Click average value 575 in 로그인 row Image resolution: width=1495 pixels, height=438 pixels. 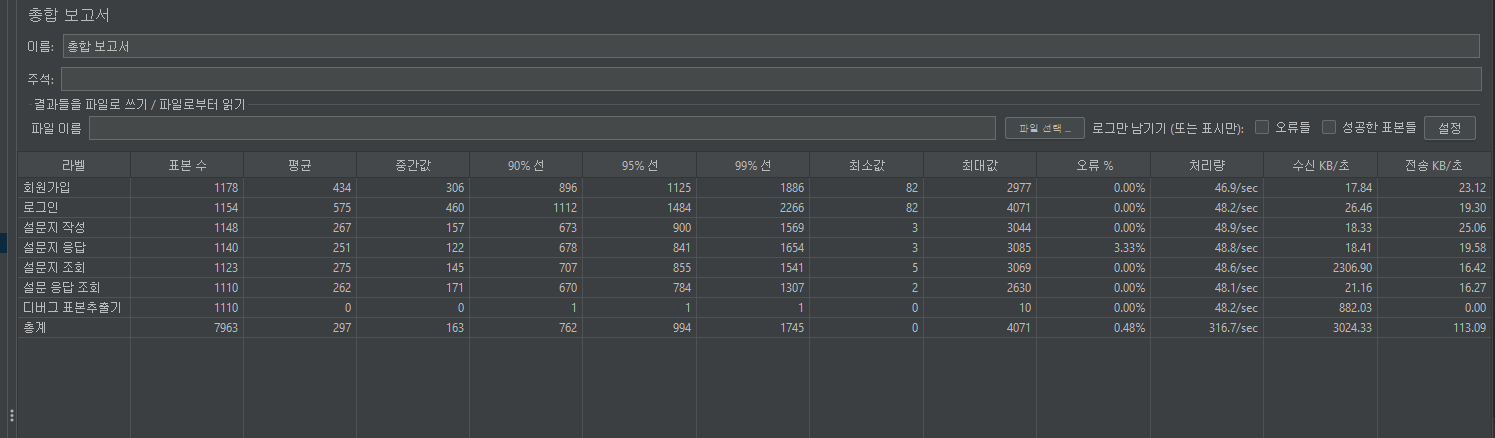tap(342, 207)
